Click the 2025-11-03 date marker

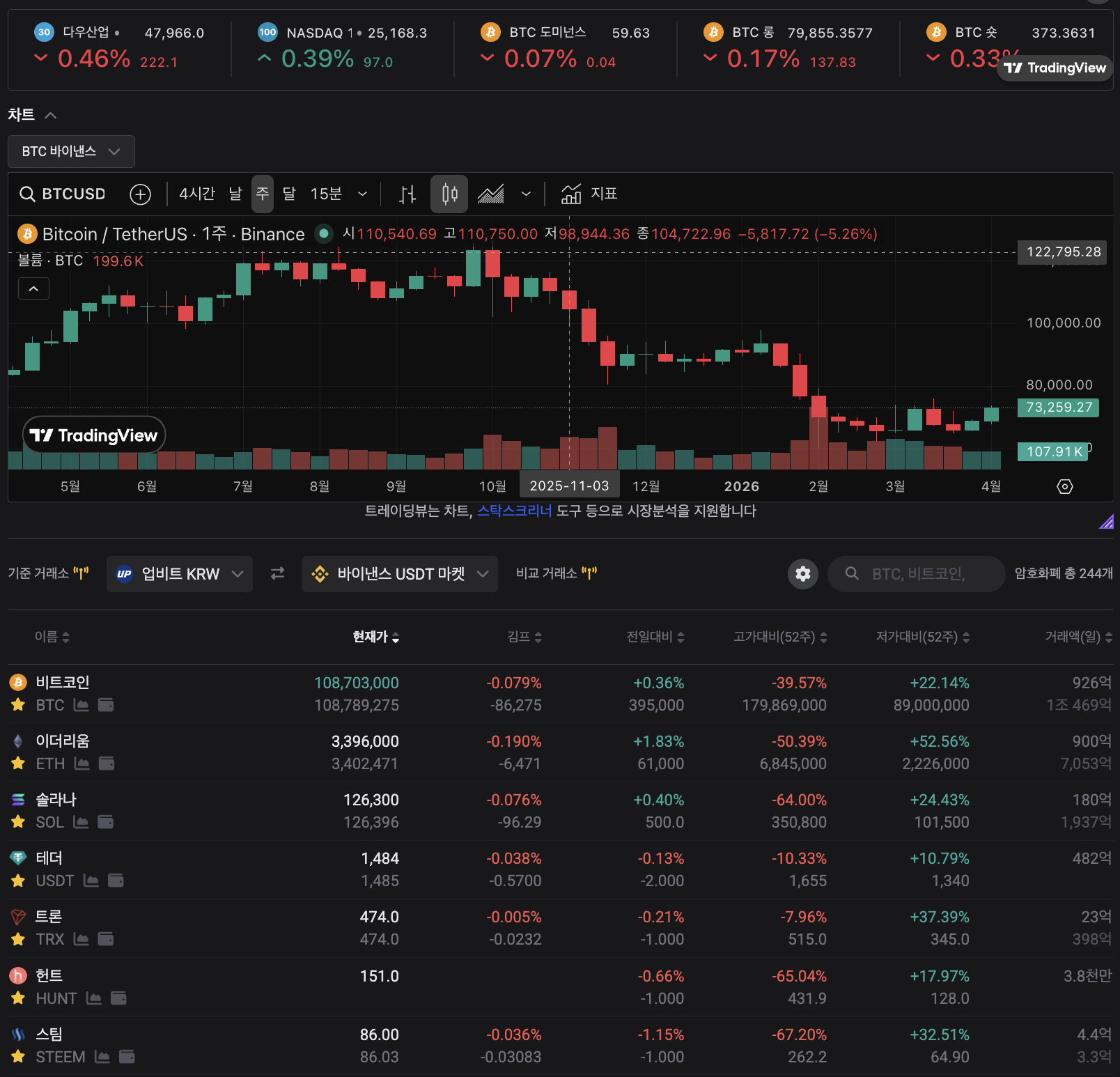tap(569, 486)
